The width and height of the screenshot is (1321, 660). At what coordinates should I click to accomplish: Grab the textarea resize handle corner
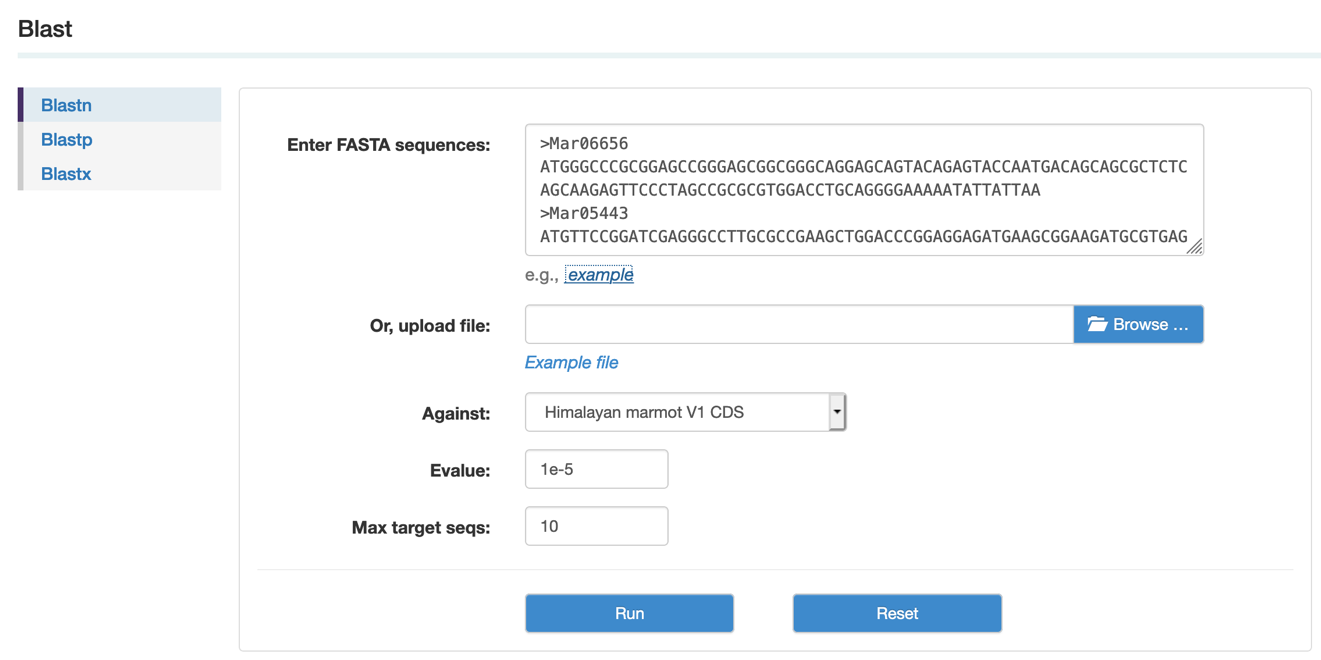tap(1195, 246)
